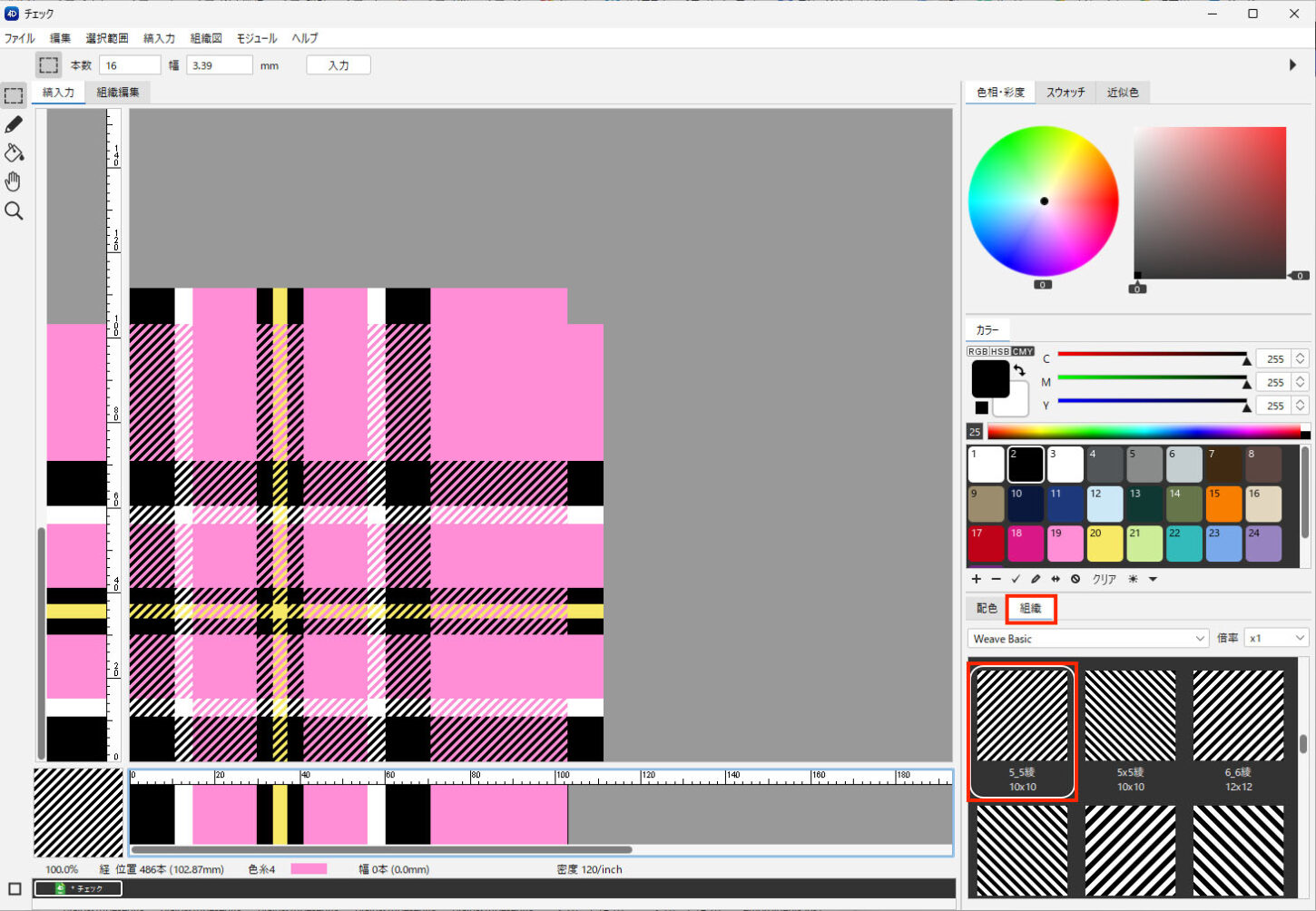
Task: Select the 6_6綾 12x12 weave thumbnail
Action: click(1238, 730)
